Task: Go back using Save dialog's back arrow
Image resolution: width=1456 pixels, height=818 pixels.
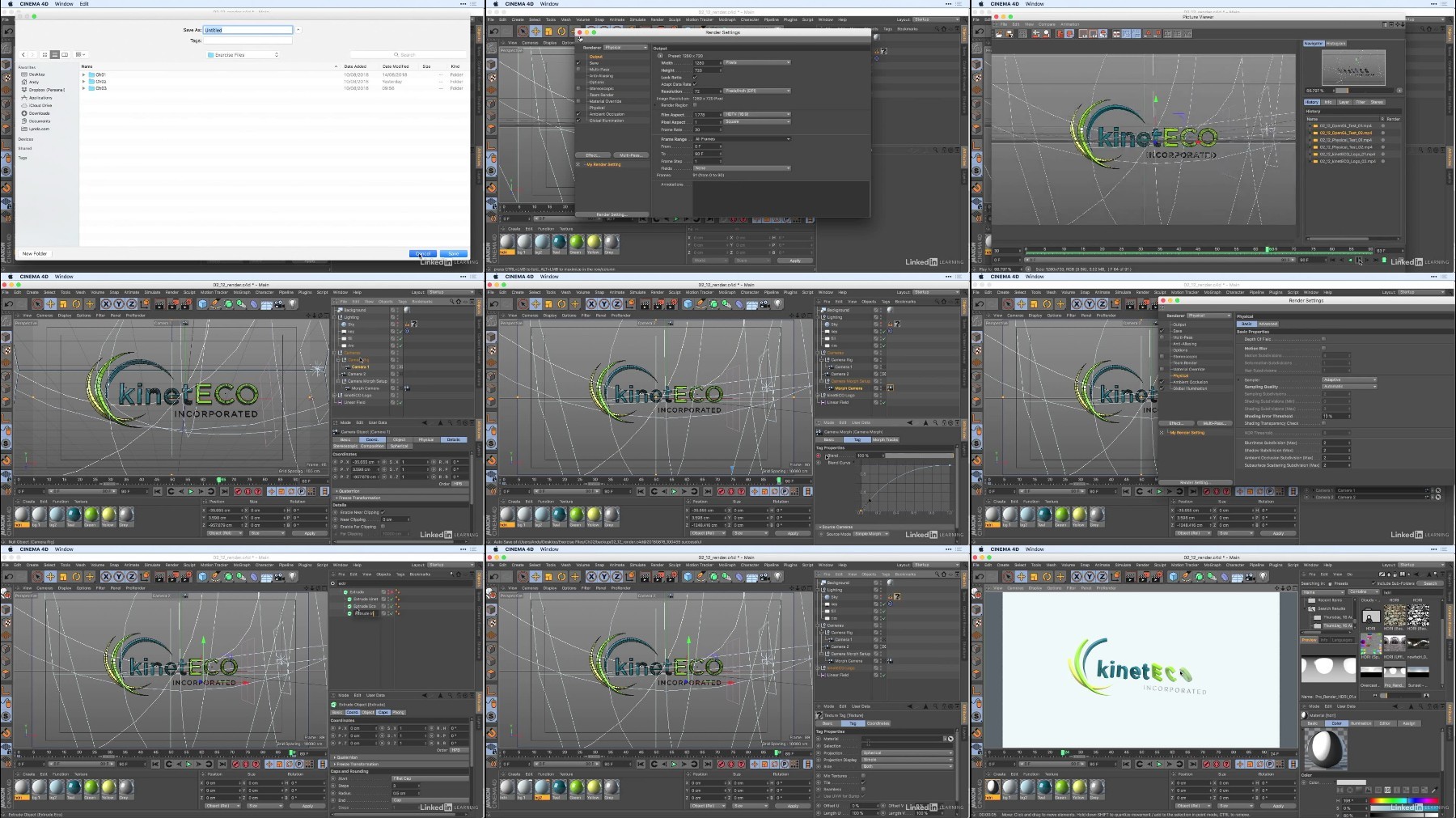Action: click(x=23, y=54)
